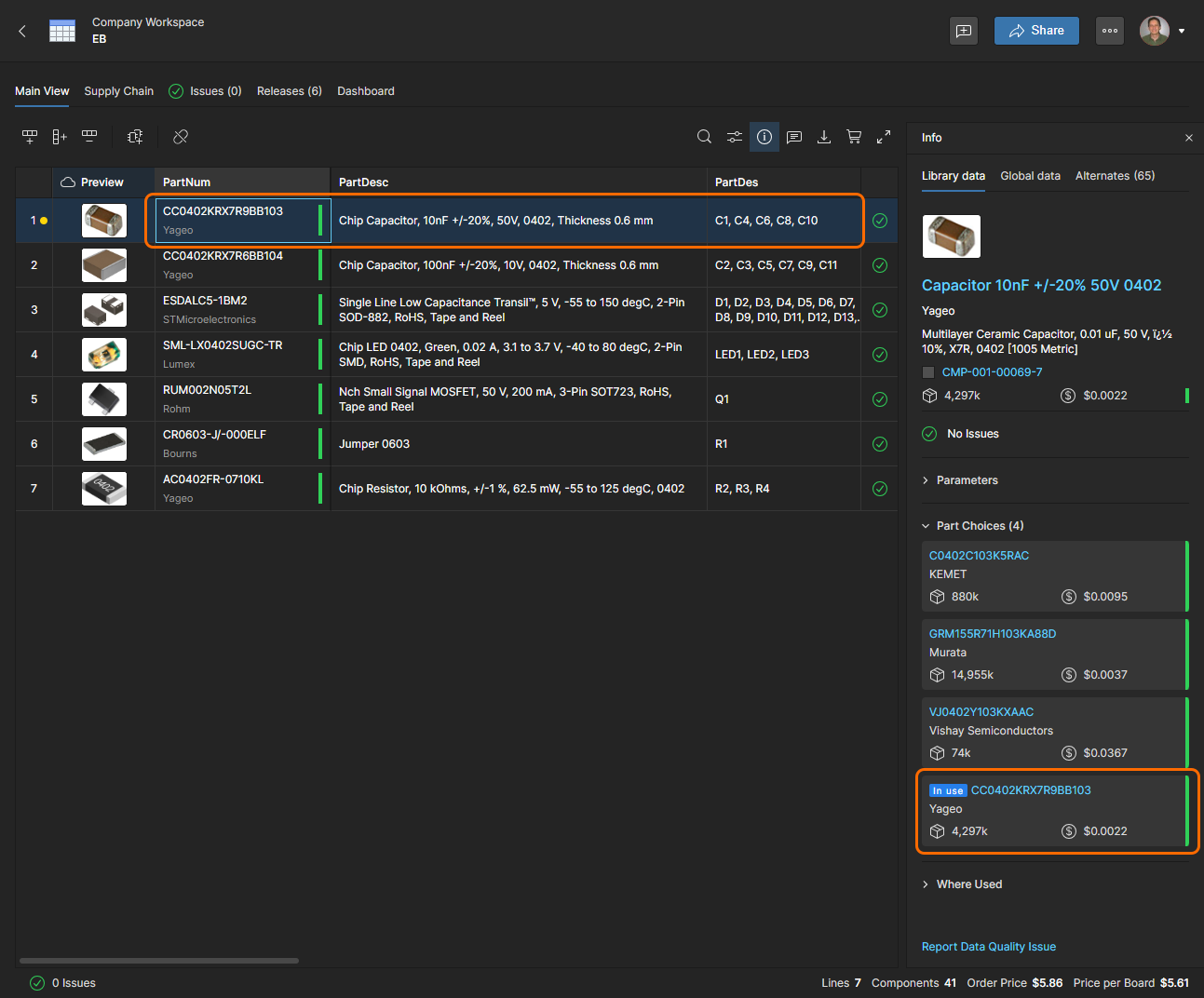
Task: Open Report Data Quality Issue link
Action: [x=988, y=947]
